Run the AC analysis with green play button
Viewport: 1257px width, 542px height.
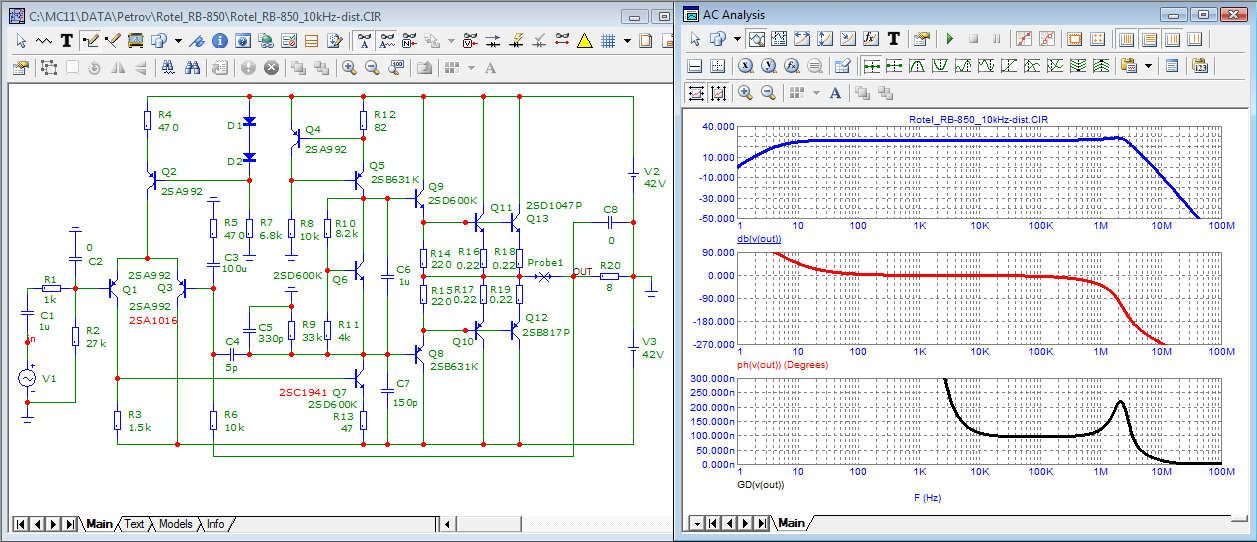(950, 39)
